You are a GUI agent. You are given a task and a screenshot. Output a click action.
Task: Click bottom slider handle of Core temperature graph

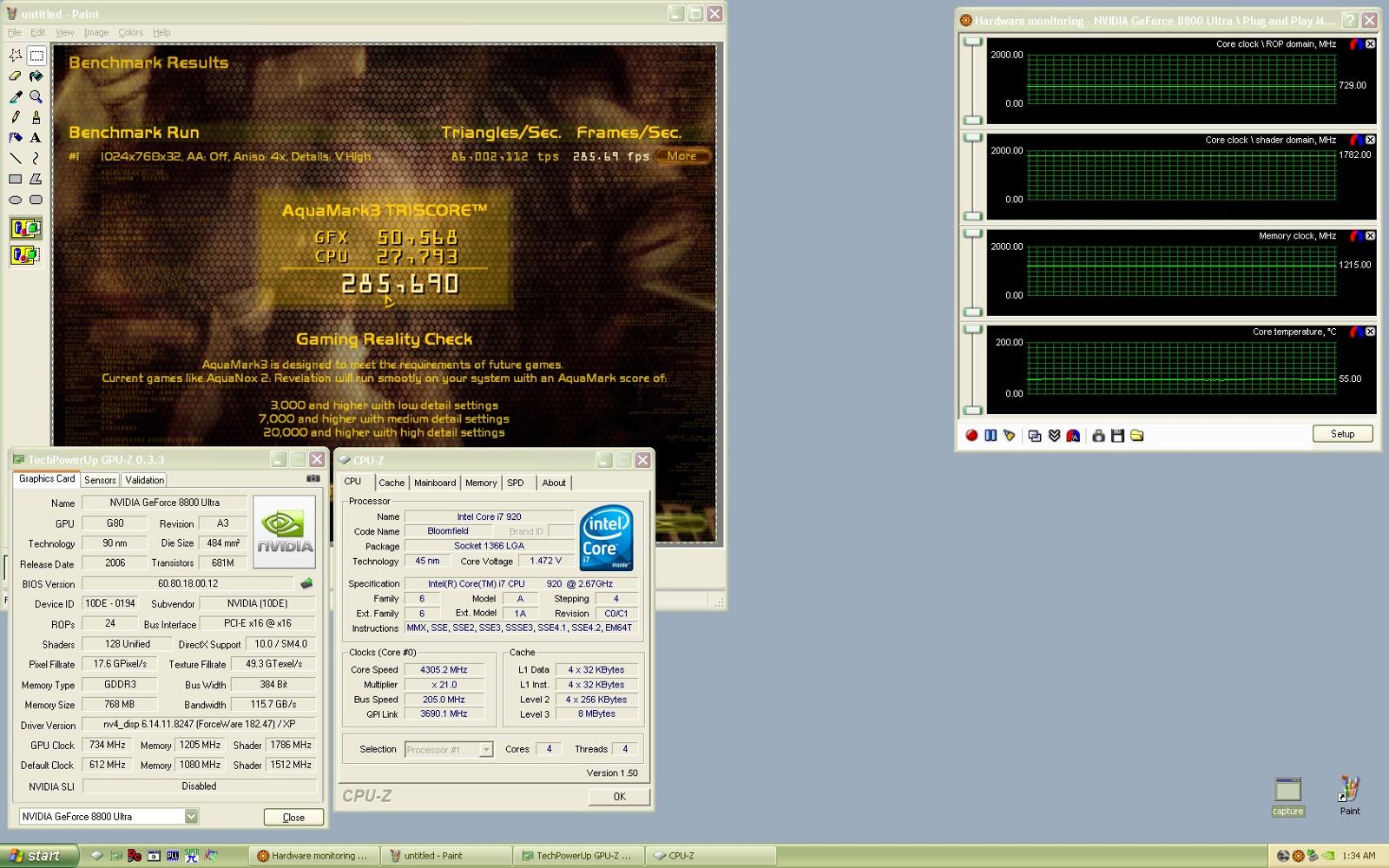tap(972, 410)
